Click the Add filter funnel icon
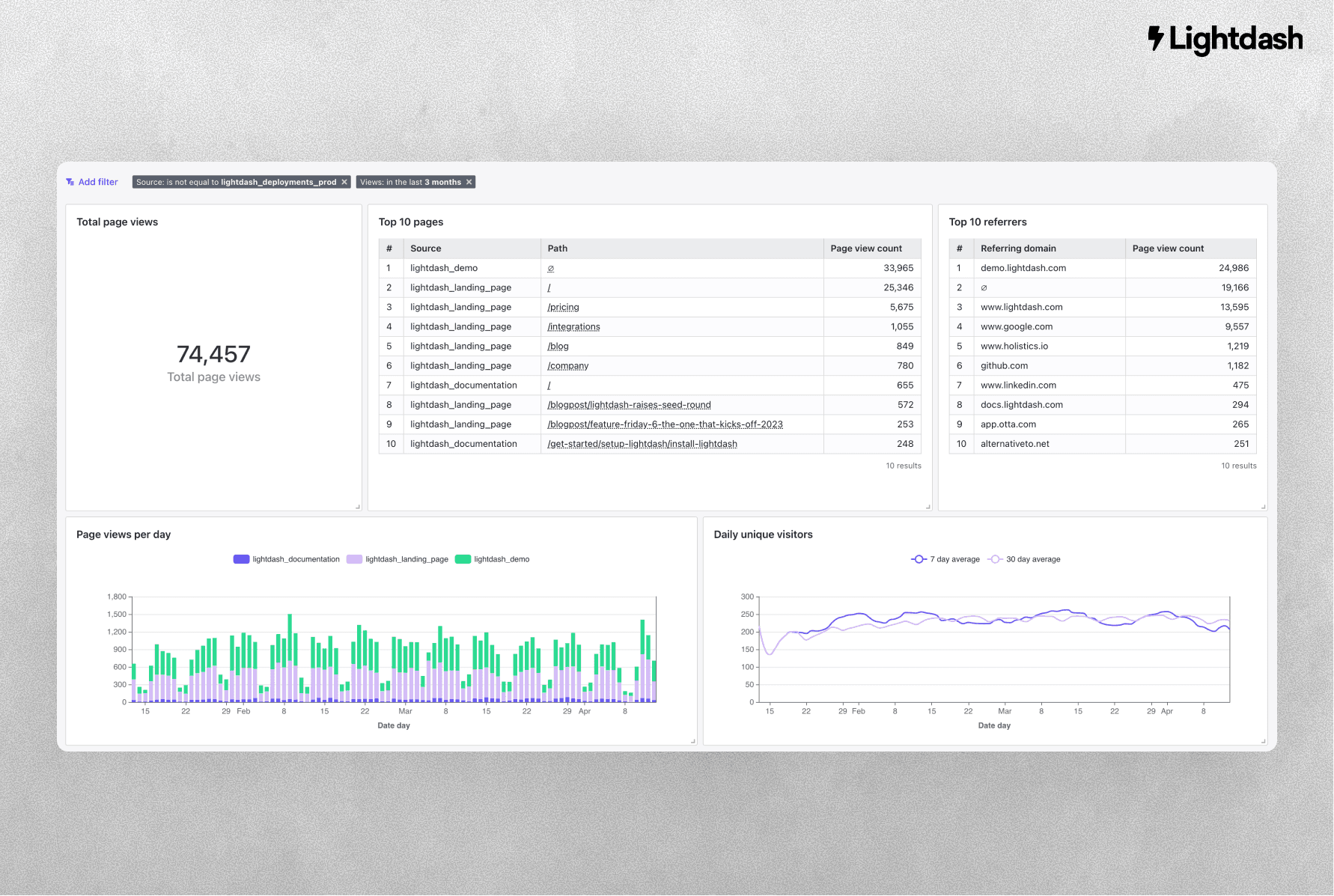 pyautogui.click(x=70, y=182)
